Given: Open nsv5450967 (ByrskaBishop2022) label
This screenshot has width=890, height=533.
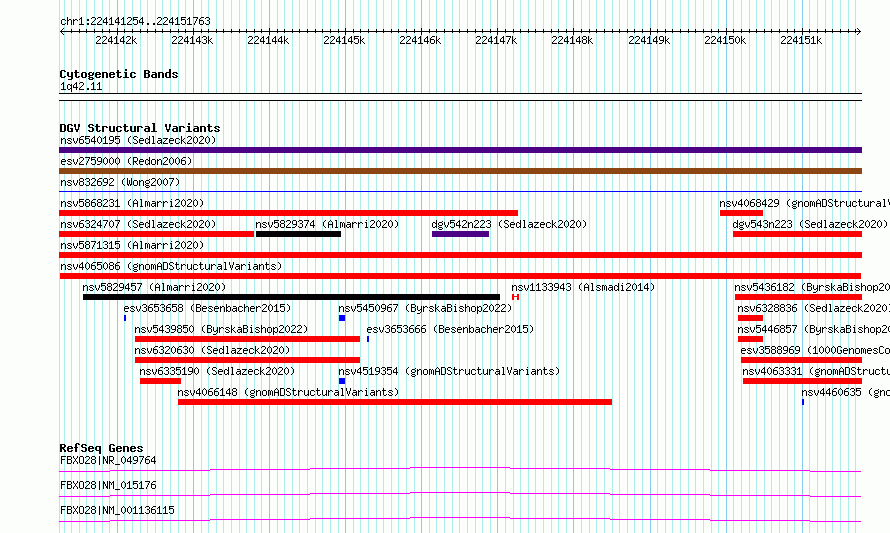Looking at the screenshot, I should [x=425, y=308].
